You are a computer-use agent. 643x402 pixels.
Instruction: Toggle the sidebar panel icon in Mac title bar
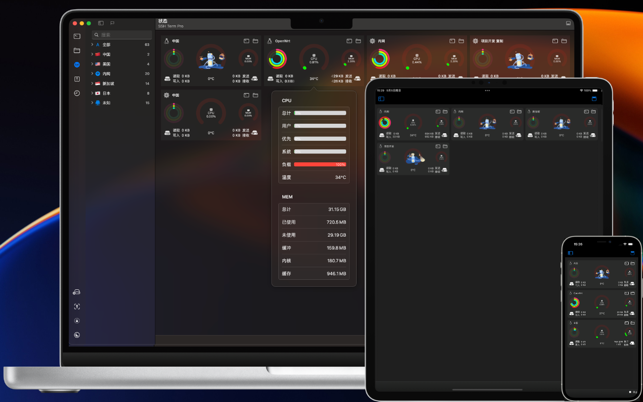[101, 23]
